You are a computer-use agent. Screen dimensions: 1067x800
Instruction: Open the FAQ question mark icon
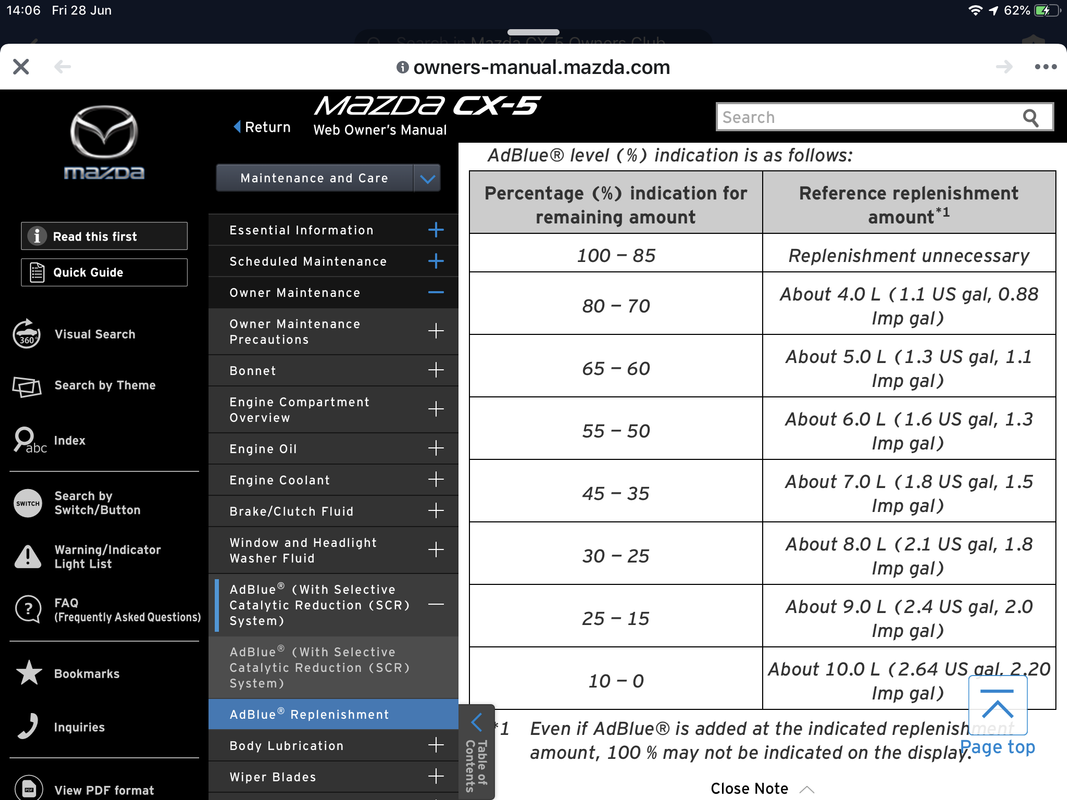28,609
